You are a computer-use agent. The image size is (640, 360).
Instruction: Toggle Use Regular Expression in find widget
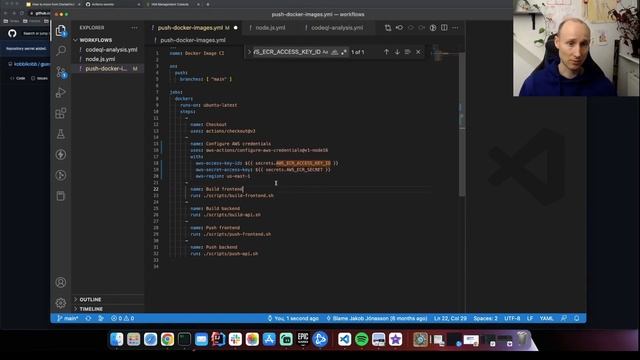click(x=344, y=52)
